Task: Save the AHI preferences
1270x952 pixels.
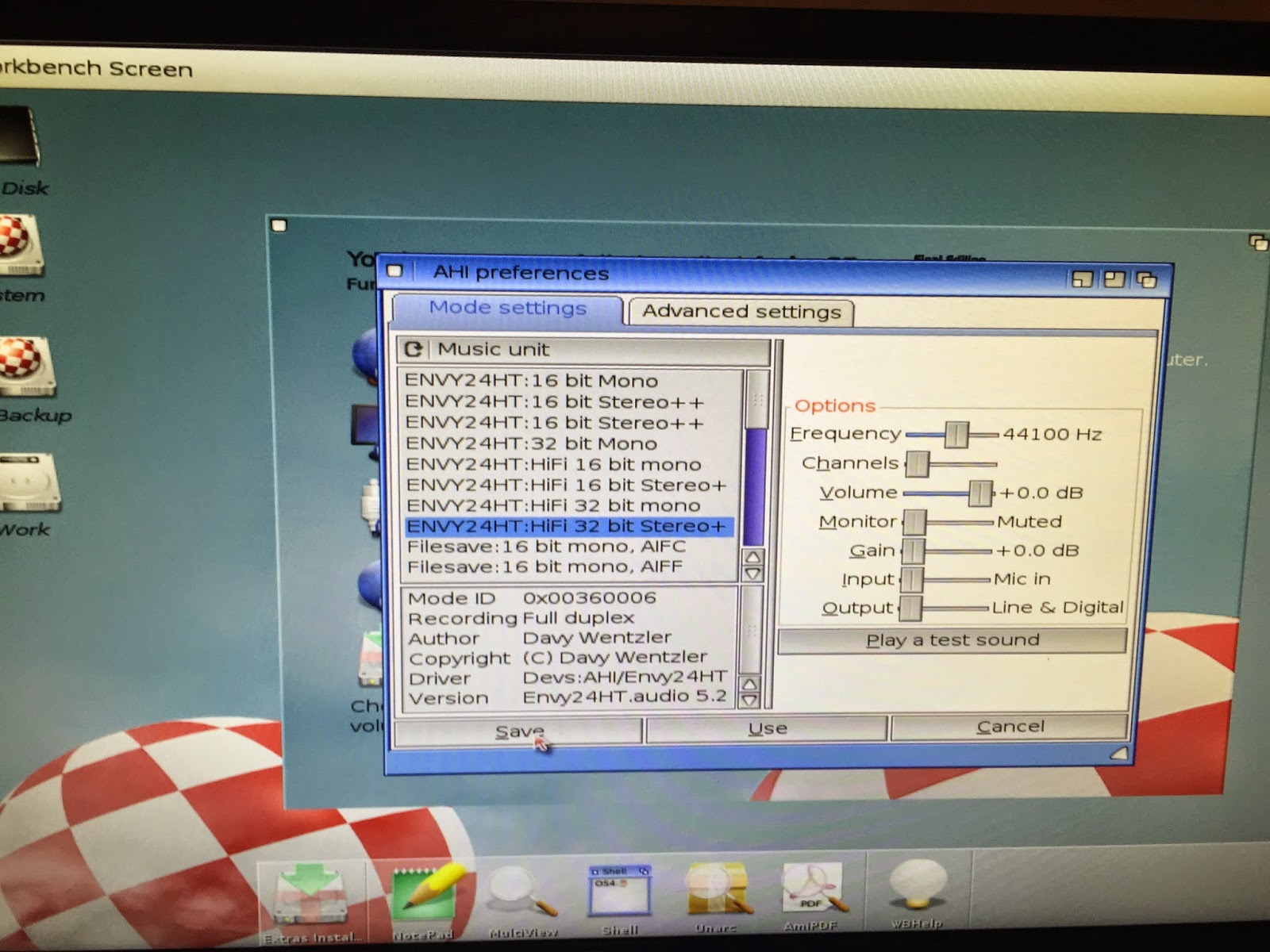Action: [x=518, y=731]
